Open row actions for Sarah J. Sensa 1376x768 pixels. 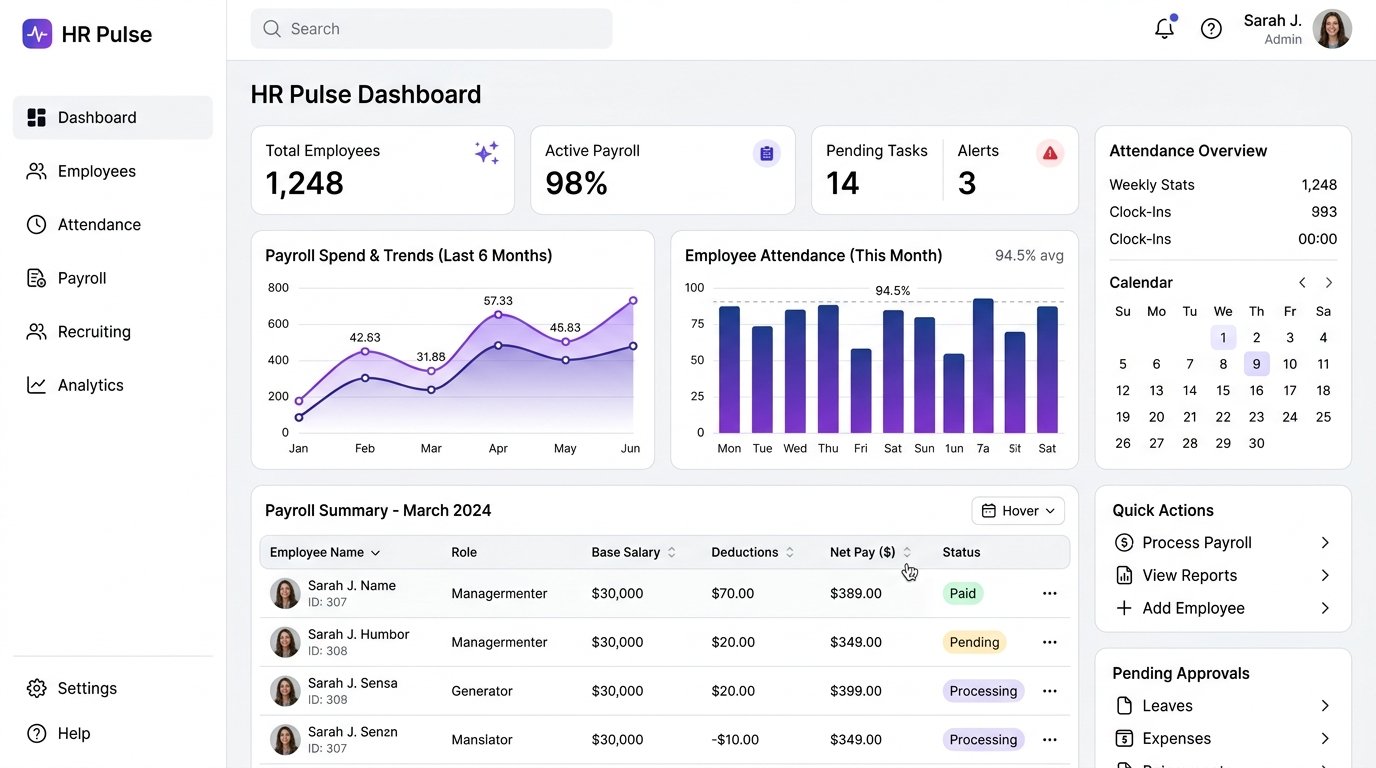pos(1050,691)
